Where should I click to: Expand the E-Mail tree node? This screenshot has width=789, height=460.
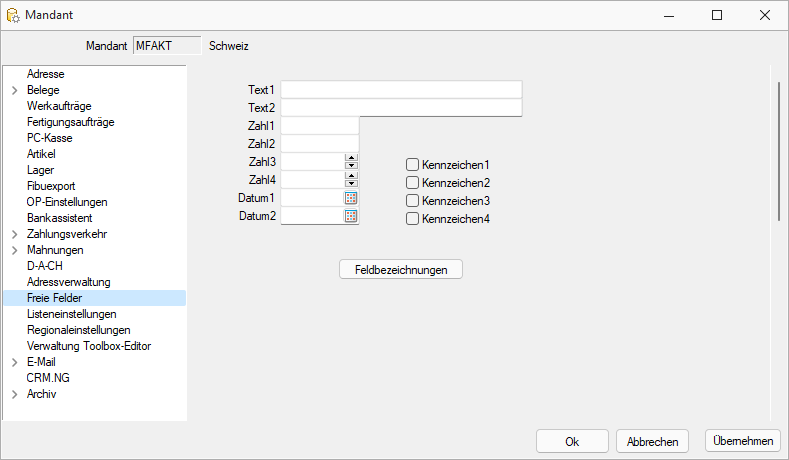[15, 362]
